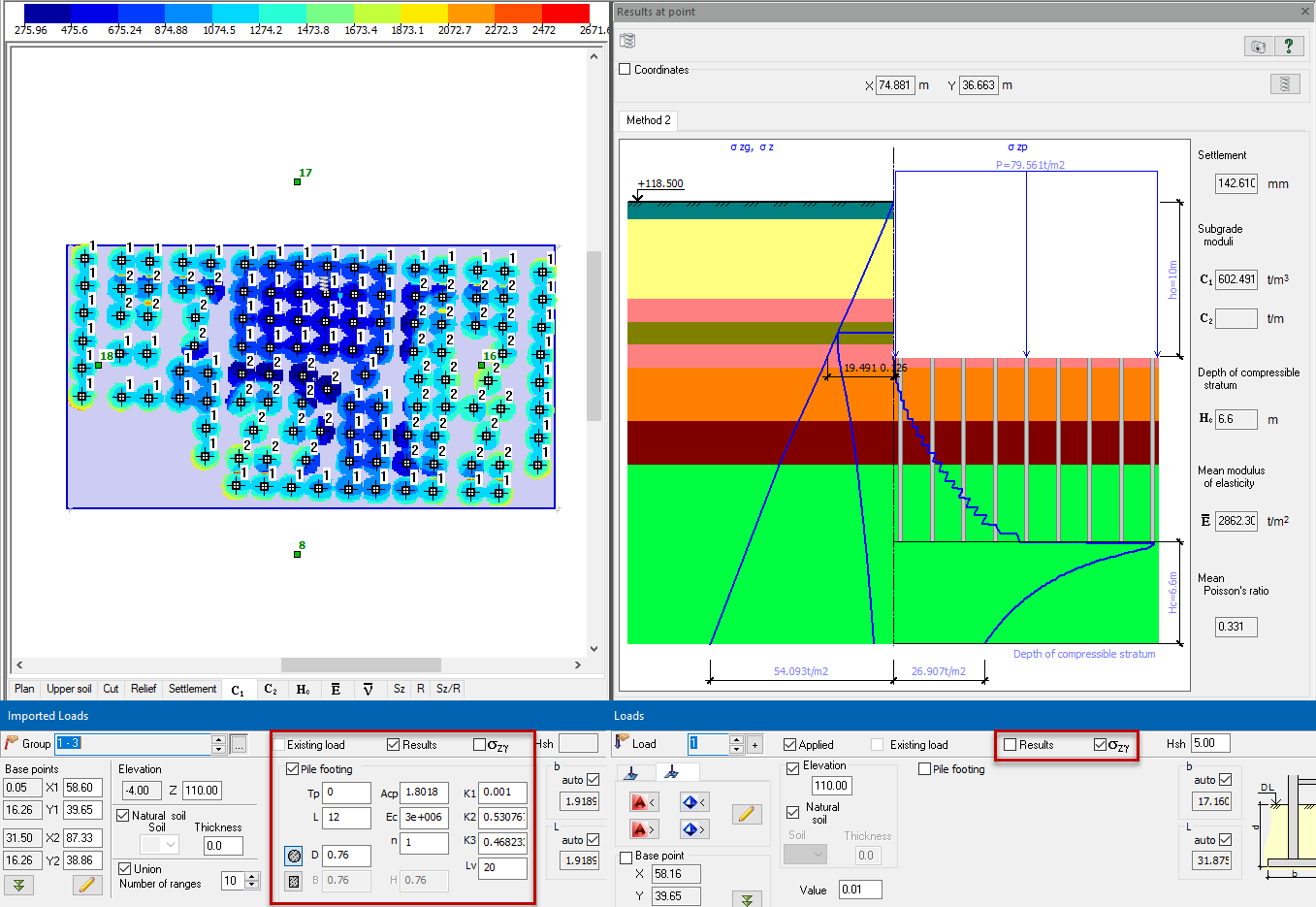Click the Relief tab
The image size is (1316, 907).
(144, 689)
